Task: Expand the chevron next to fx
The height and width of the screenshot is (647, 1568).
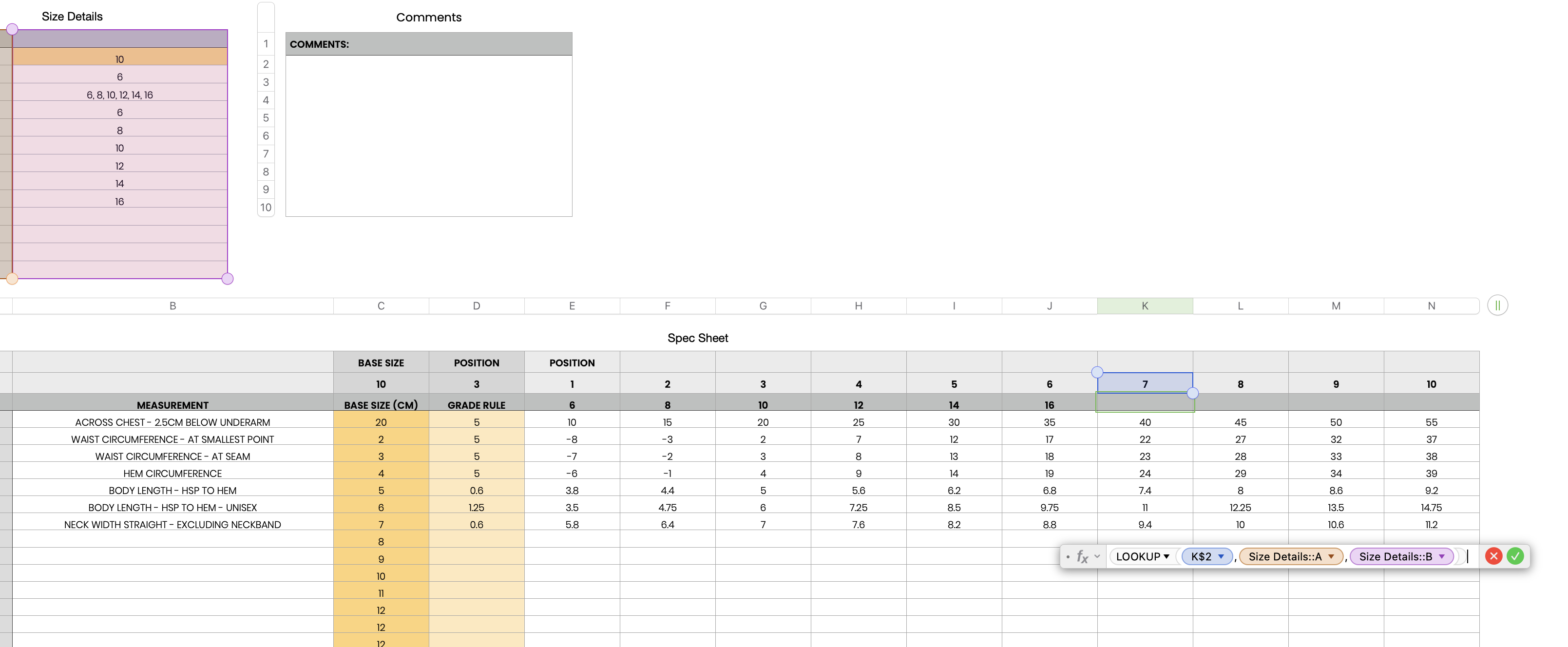Action: coord(1097,556)
